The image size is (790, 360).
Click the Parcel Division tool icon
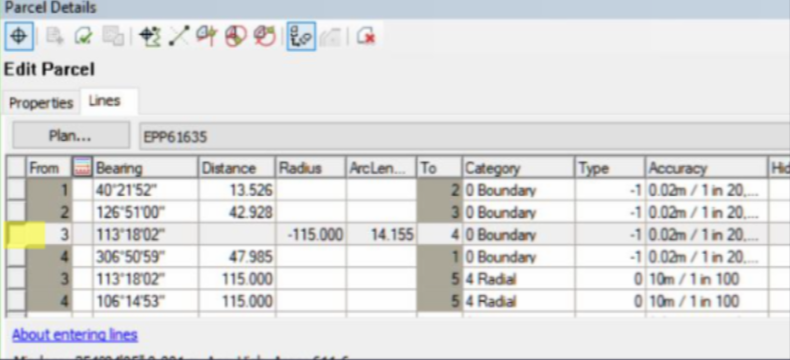point(207,37)
